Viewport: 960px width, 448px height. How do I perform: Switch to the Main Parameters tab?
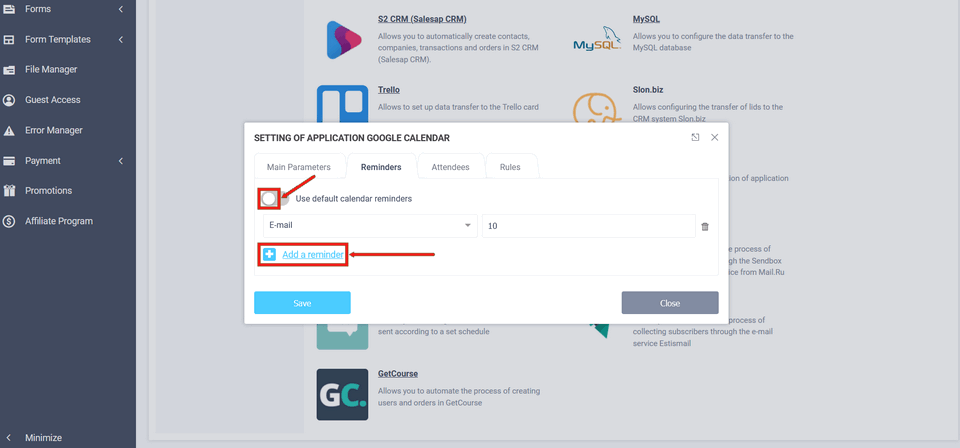coord(299,167)
